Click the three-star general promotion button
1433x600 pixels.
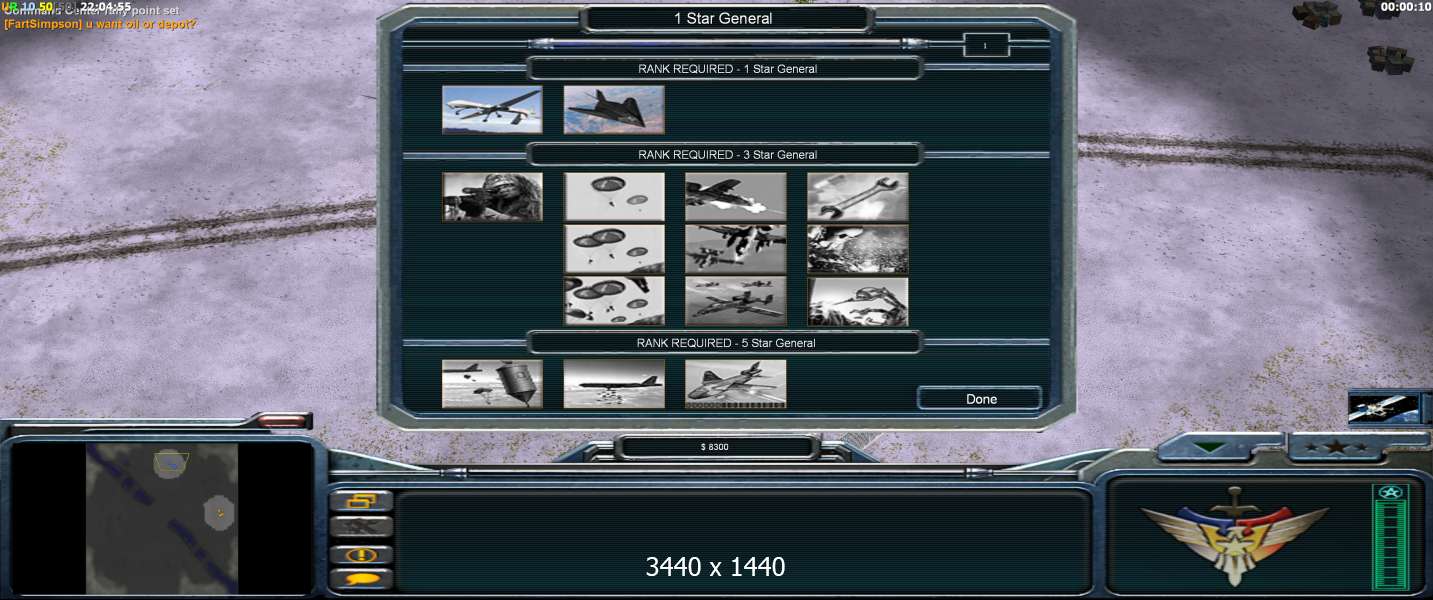pos(1336,448)
